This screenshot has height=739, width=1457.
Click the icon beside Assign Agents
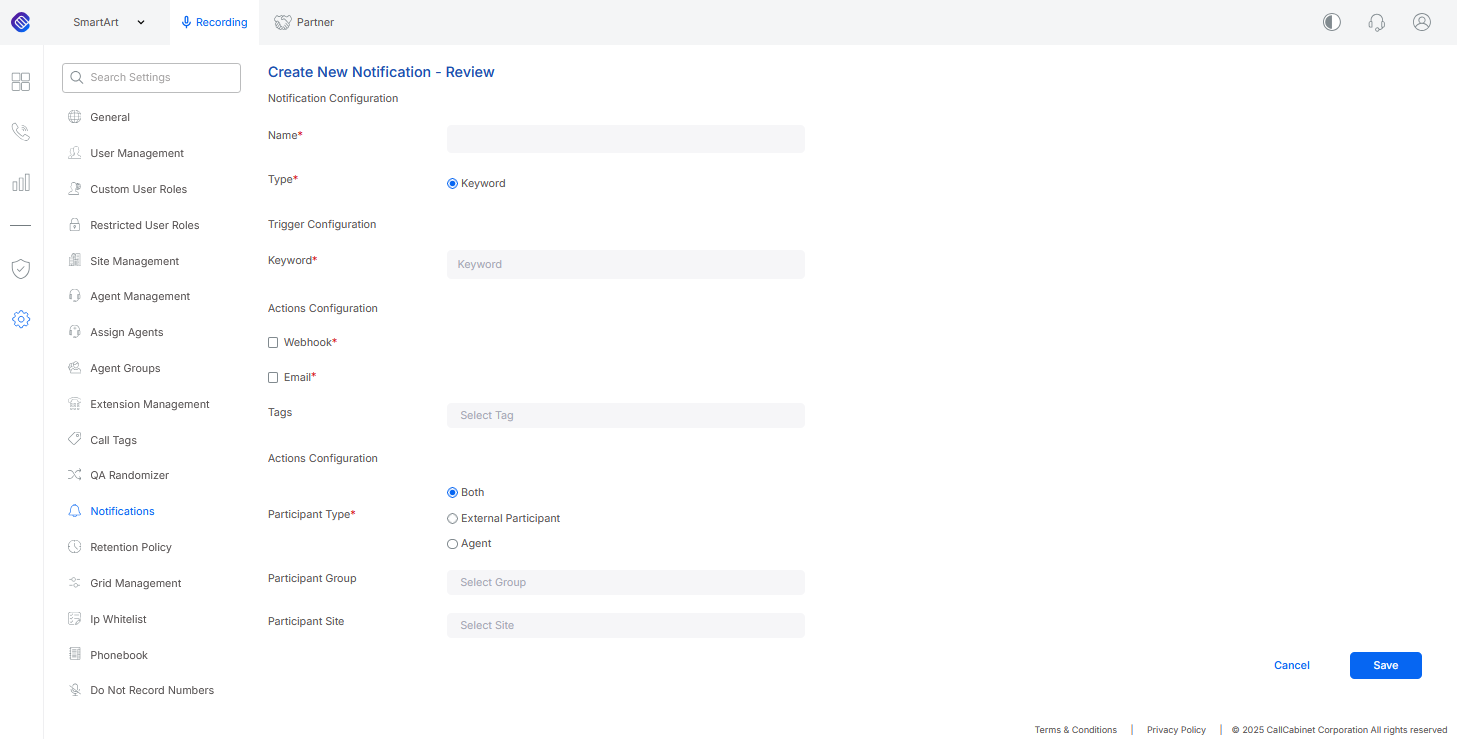(x=75, y=332)
